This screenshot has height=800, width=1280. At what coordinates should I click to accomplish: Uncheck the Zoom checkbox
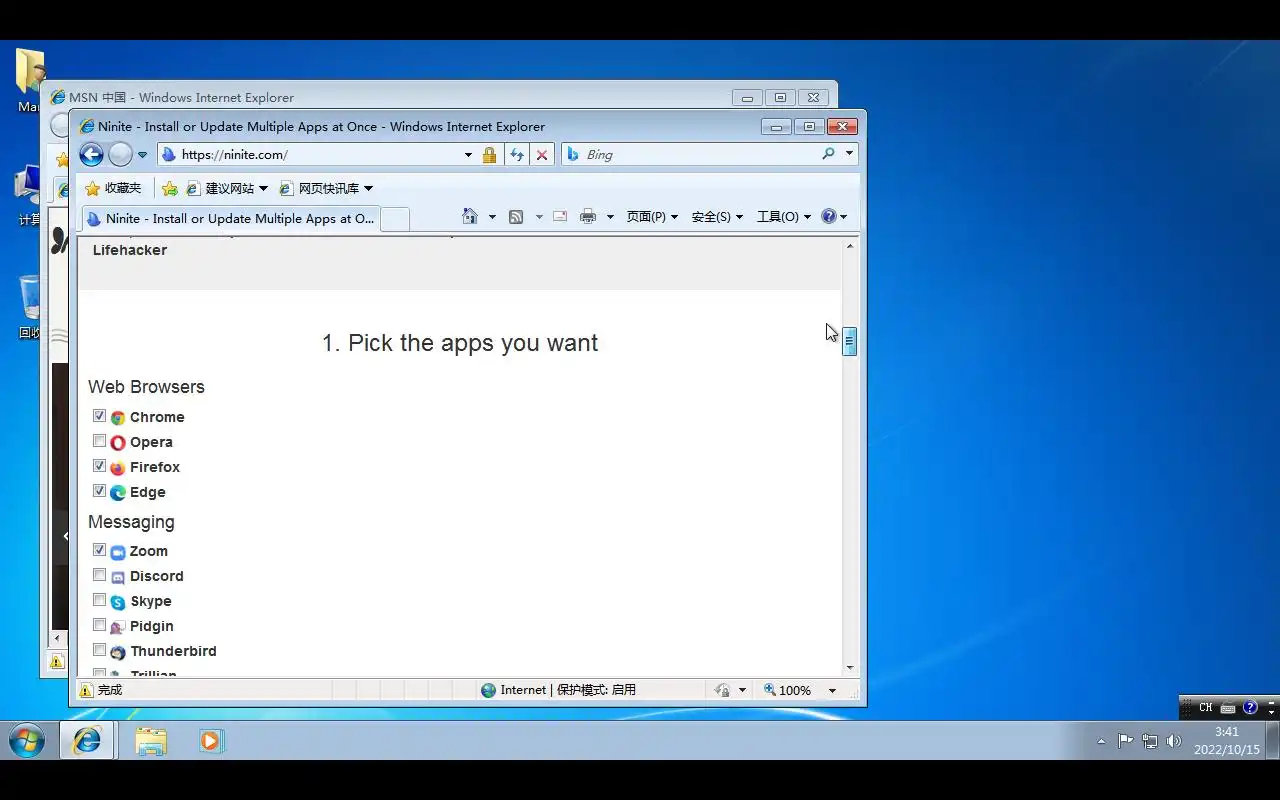click(99, 550)
